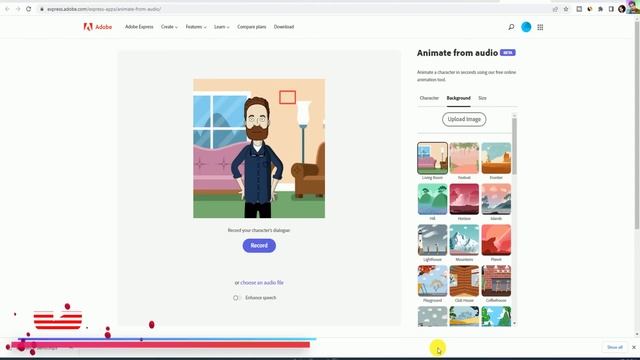Click the Adobe logo in the header
640x360 pixels.
[98, 27]
